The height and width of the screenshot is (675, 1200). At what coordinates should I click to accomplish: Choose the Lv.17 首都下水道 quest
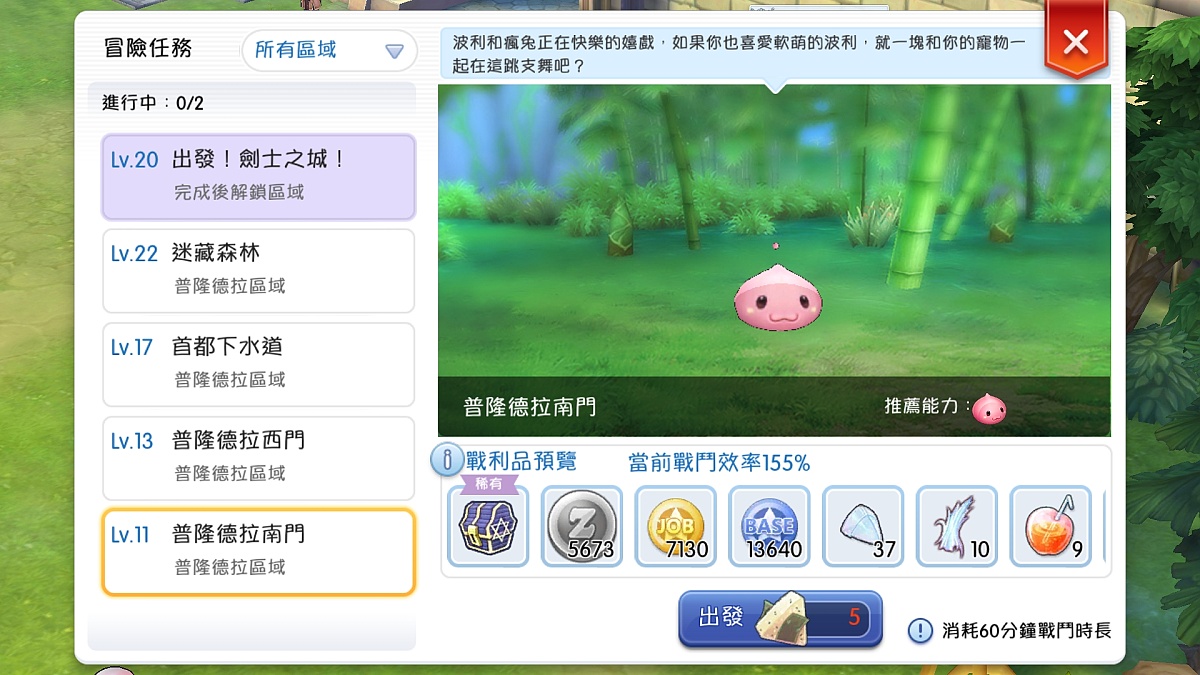(258, 365)
